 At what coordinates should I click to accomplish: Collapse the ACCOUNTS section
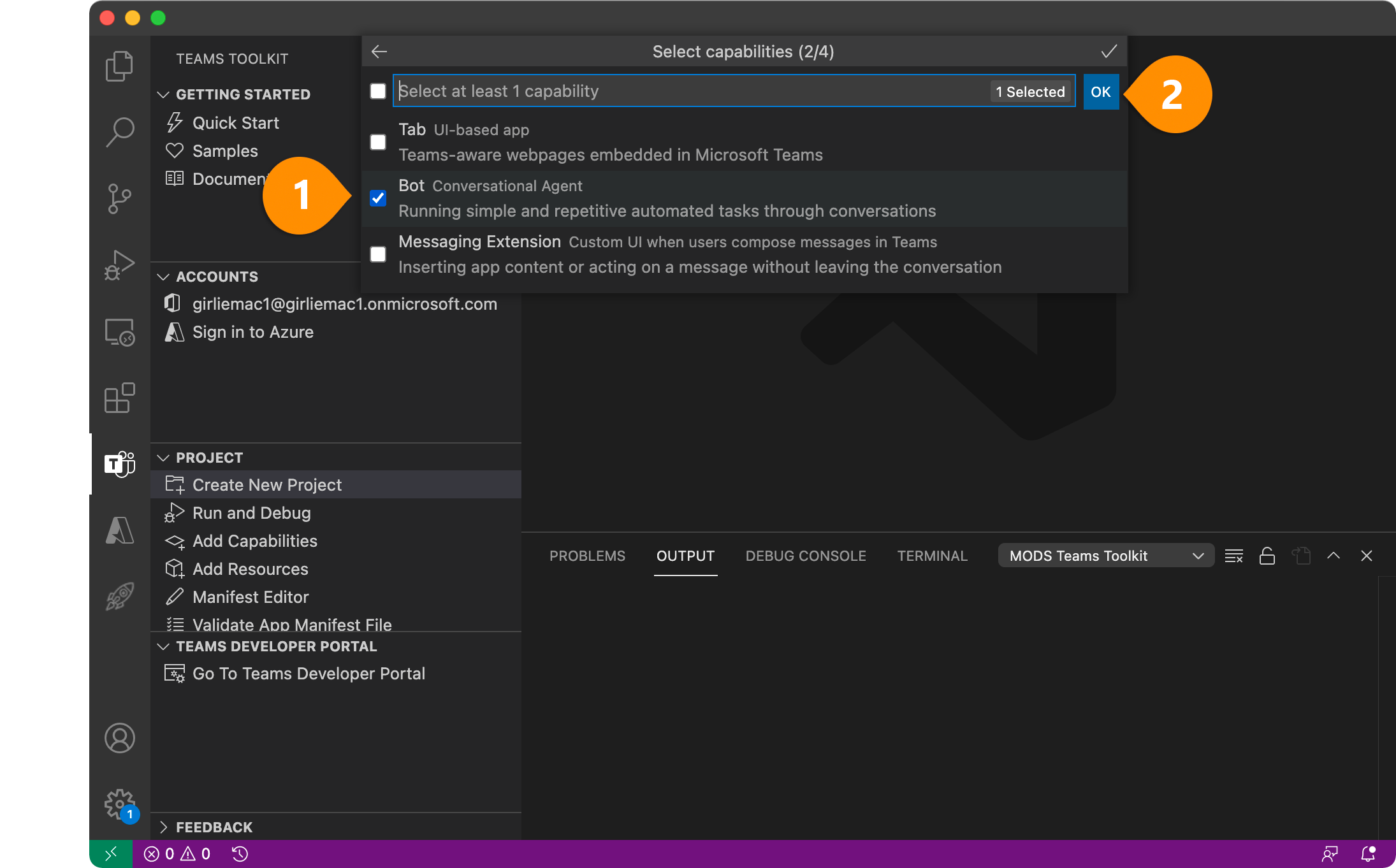[x=164, y=276]
